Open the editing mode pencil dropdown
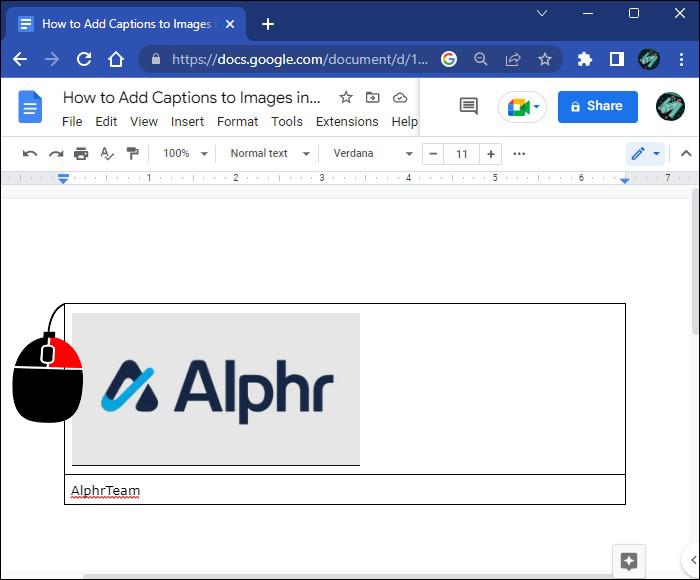This screenshot has width=700, height=580. coord(646,154)
